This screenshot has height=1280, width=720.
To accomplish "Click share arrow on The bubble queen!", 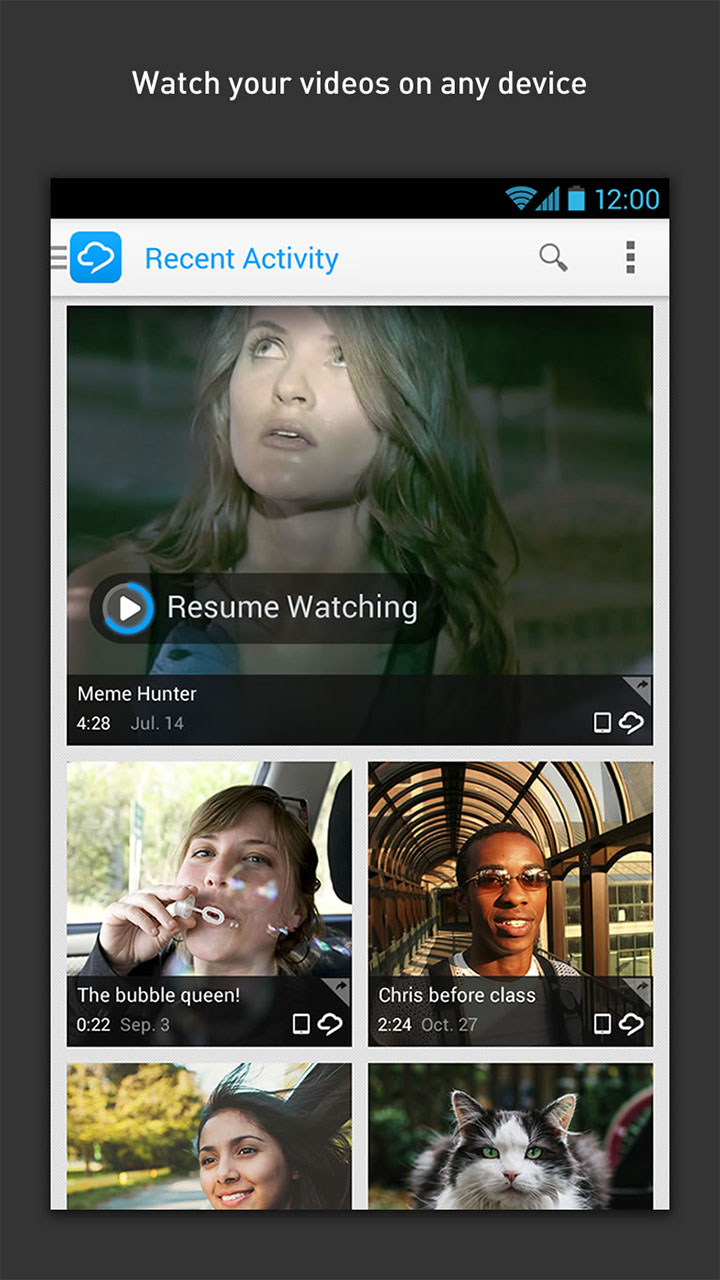I will [338, 989].
